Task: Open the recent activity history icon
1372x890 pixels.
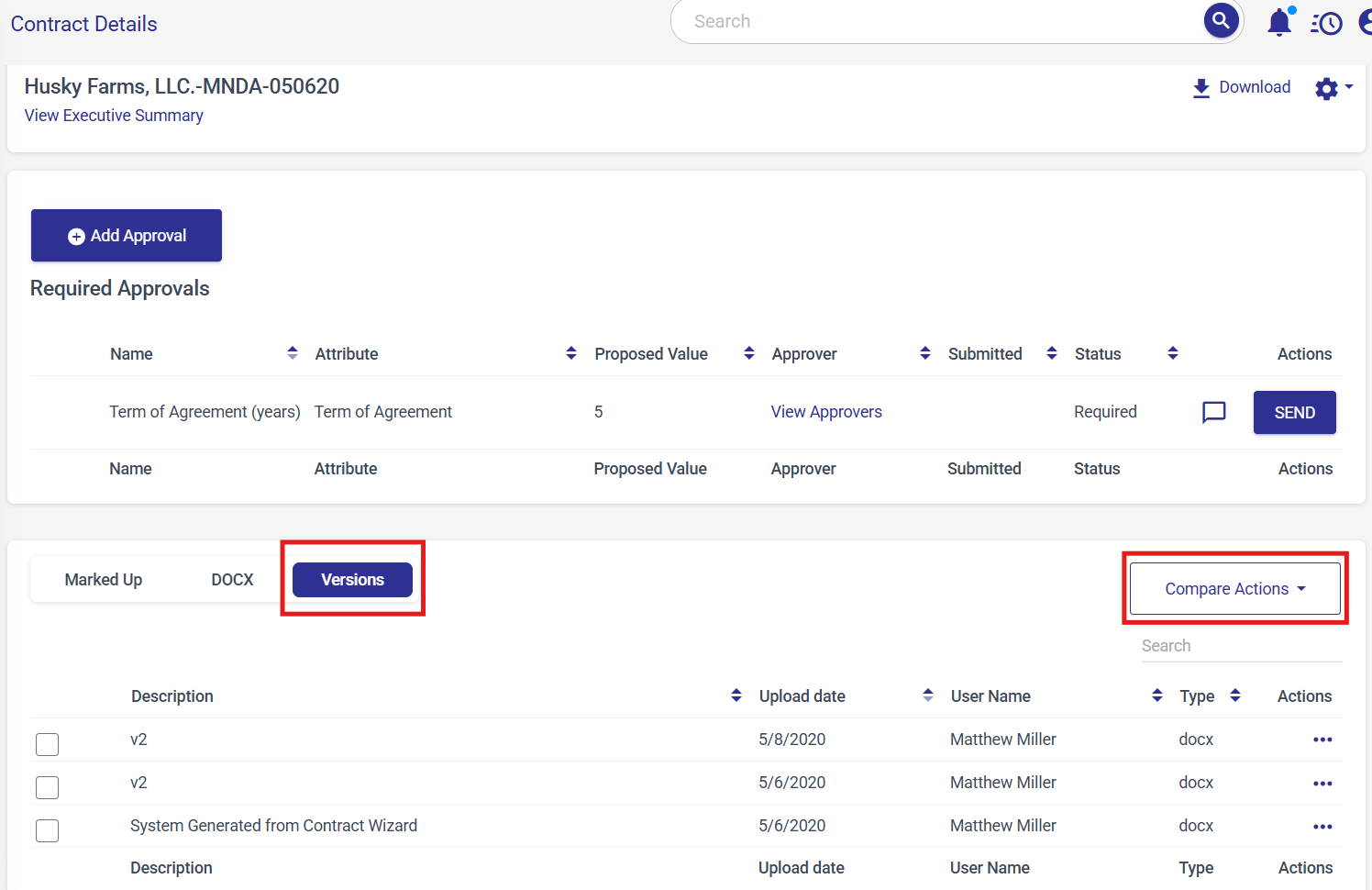Action: (x=1326, y=23)
